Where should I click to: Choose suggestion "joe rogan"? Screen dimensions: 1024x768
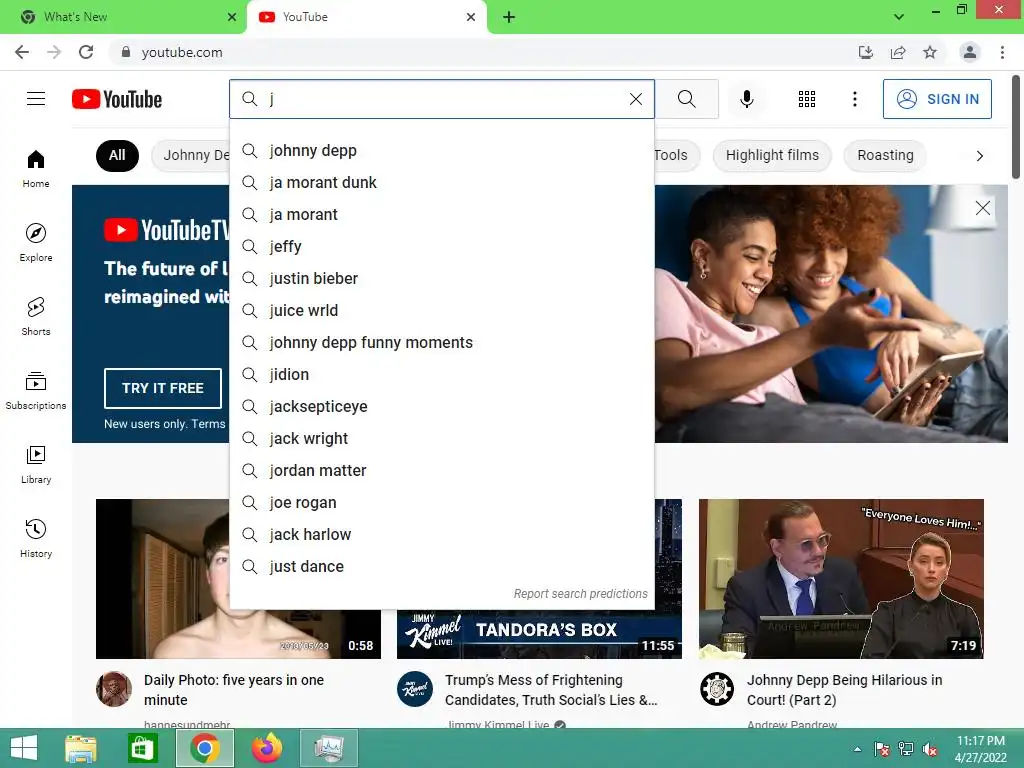click(441, 503)
